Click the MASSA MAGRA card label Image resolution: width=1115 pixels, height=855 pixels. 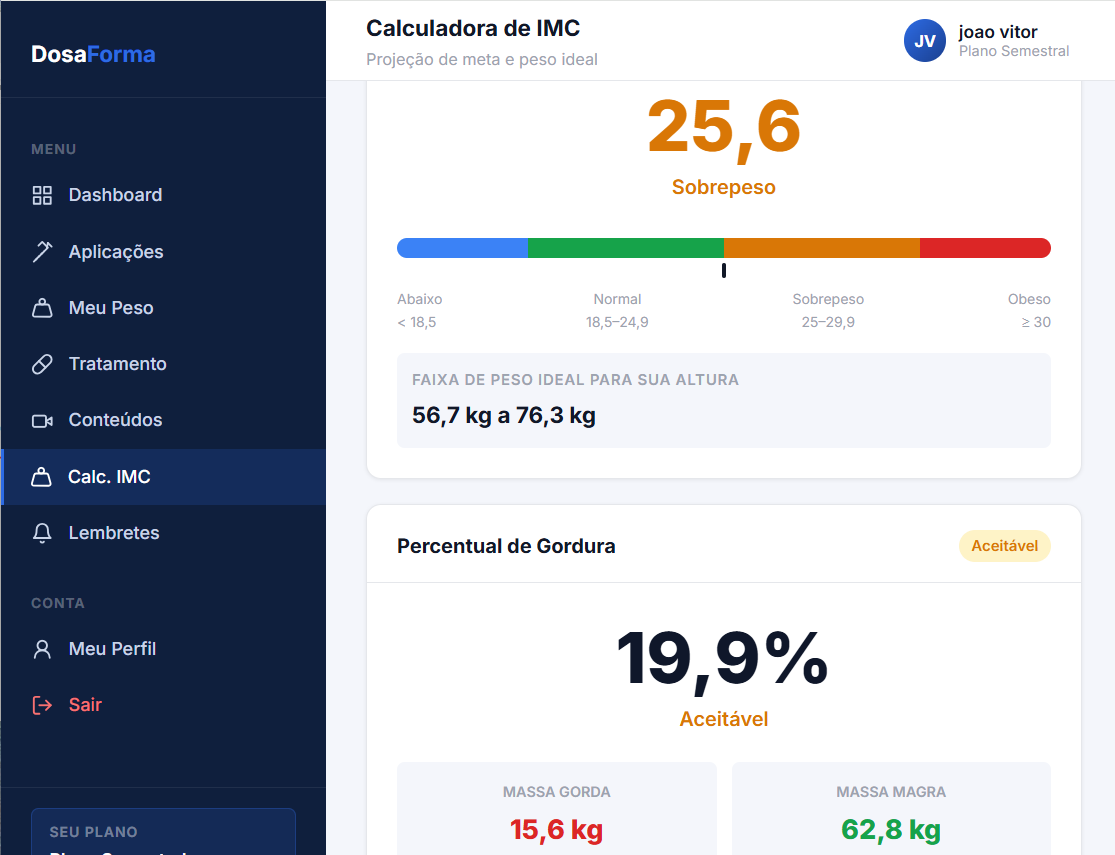[891, 792]
